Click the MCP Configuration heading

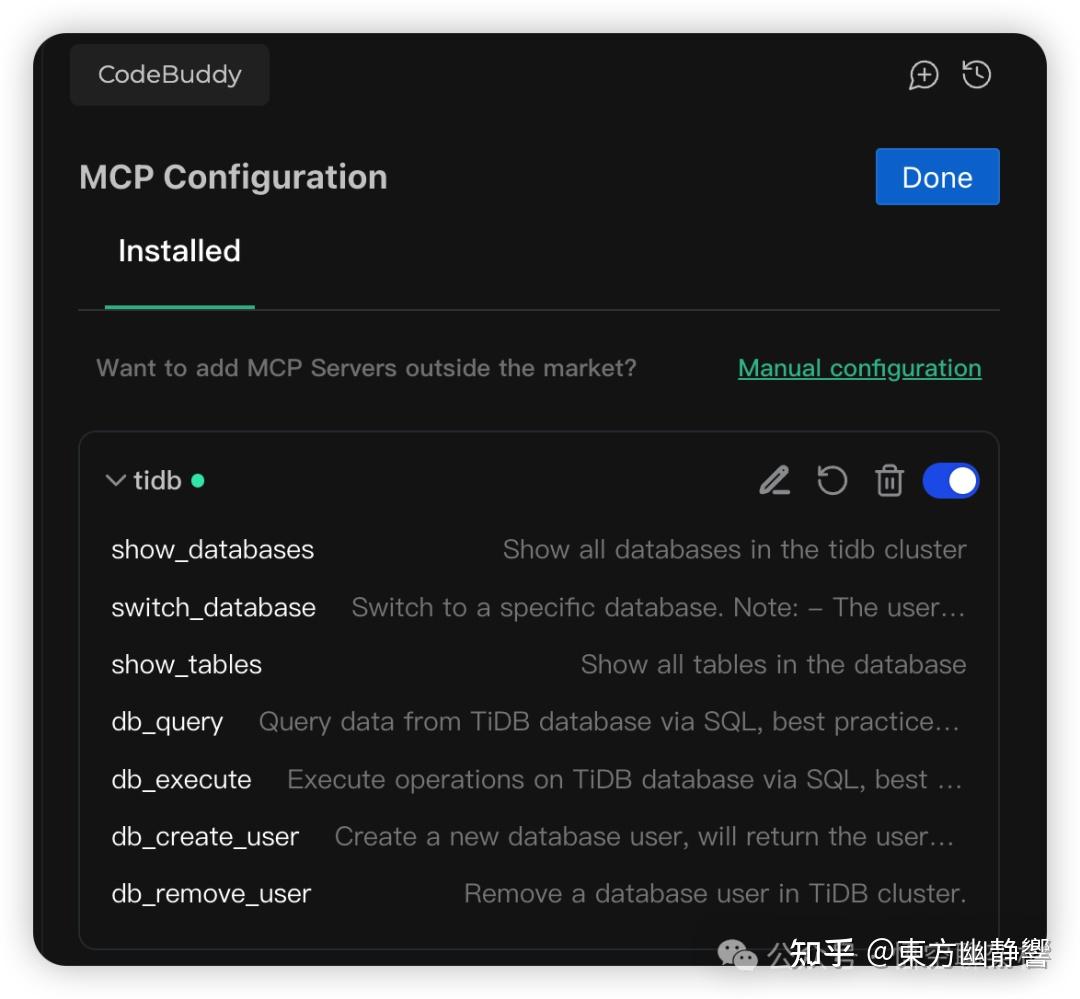click(x=233, y=177)
